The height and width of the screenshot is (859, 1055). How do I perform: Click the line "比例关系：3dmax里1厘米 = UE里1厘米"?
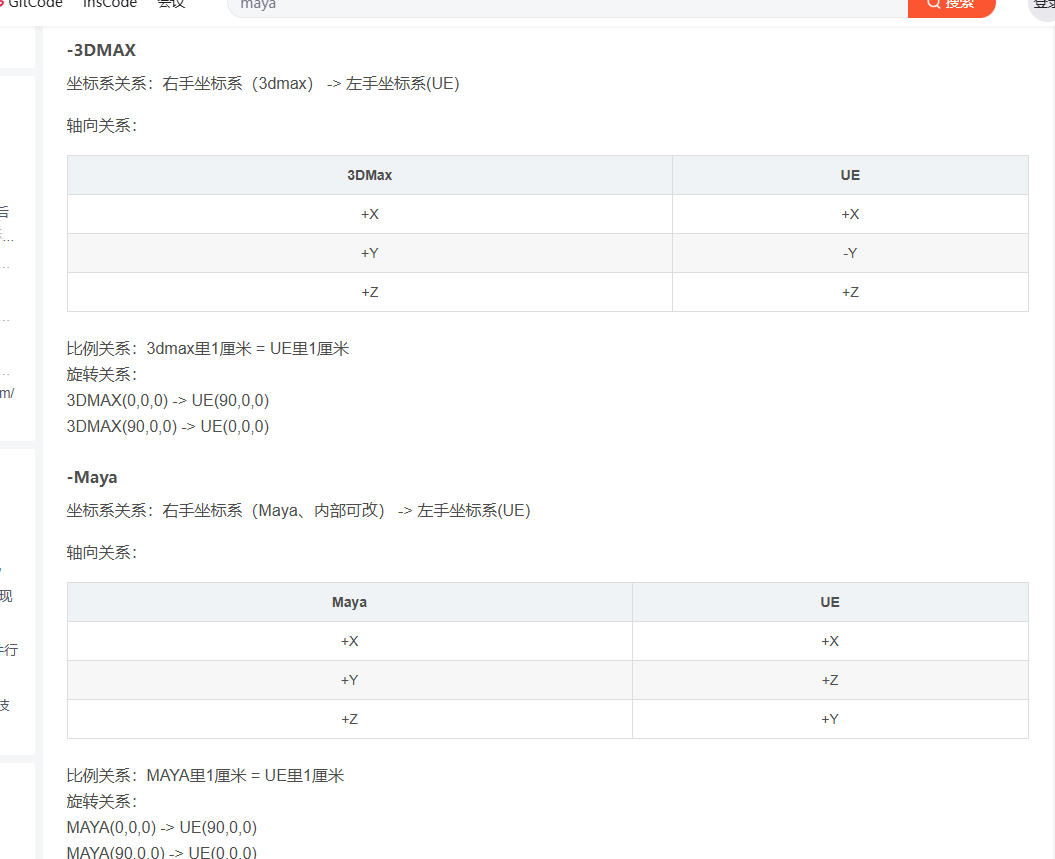207,349
